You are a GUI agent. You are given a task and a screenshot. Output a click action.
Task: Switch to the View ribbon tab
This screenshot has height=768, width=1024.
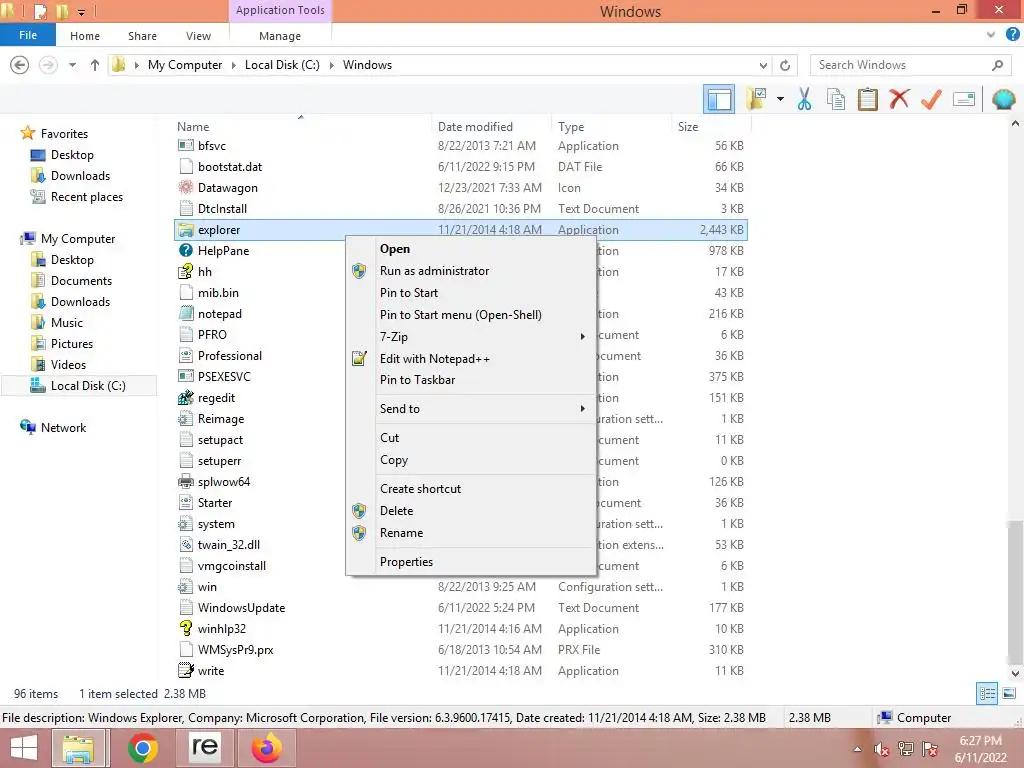pos(198,36)
